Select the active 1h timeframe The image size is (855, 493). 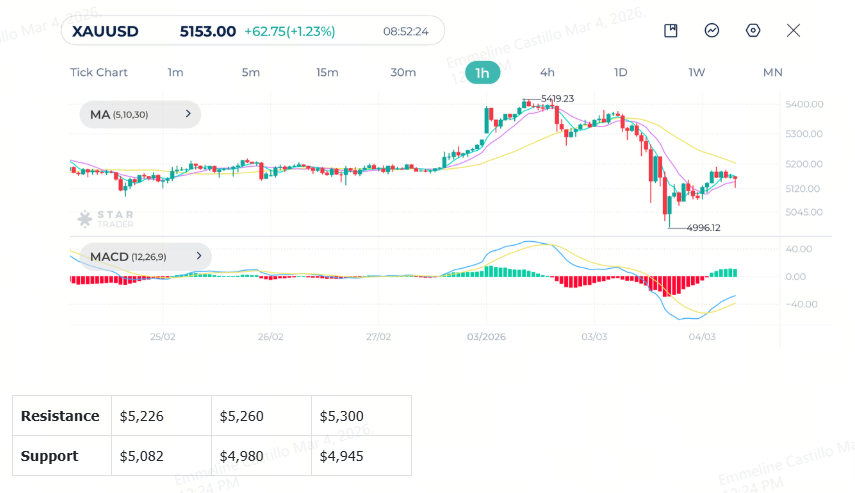483,73
